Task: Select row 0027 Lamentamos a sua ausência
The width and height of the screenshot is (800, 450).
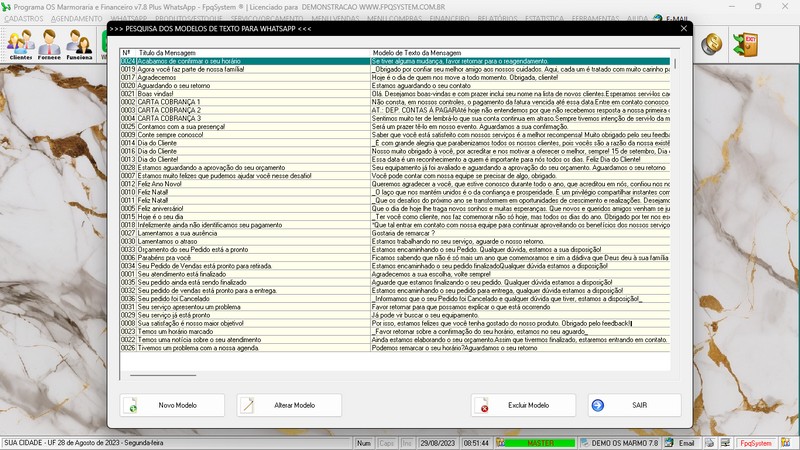Action: pyautogui.click(x=395, y=233)
